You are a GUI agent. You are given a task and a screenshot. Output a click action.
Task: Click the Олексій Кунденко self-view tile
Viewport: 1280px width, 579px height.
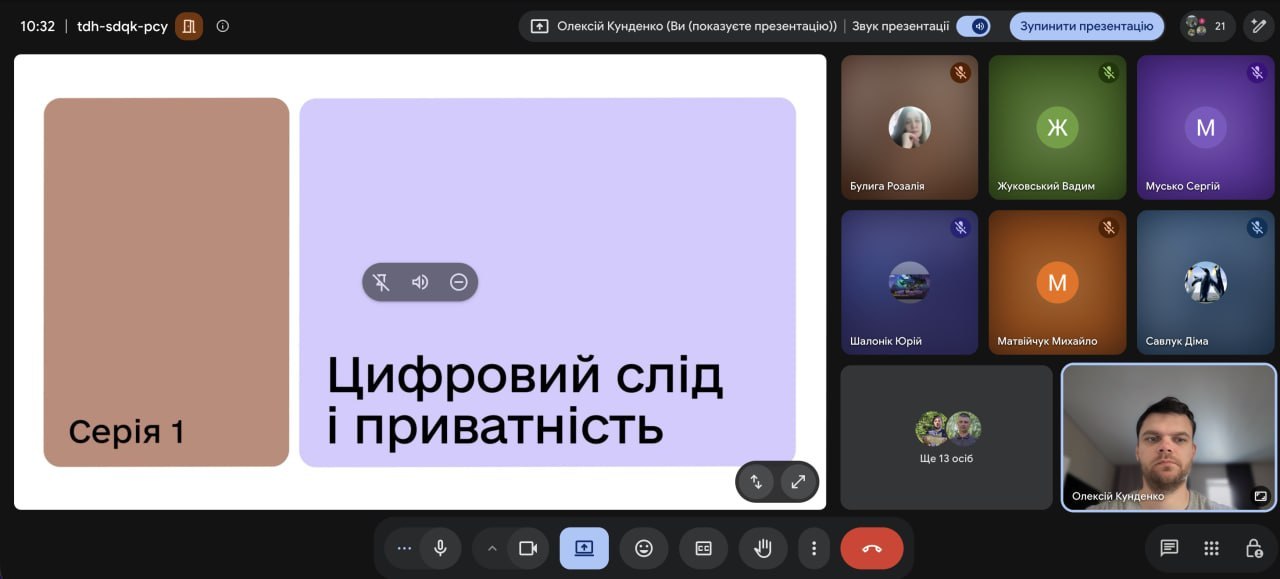pyautogui.click(x=1168, y=437)
